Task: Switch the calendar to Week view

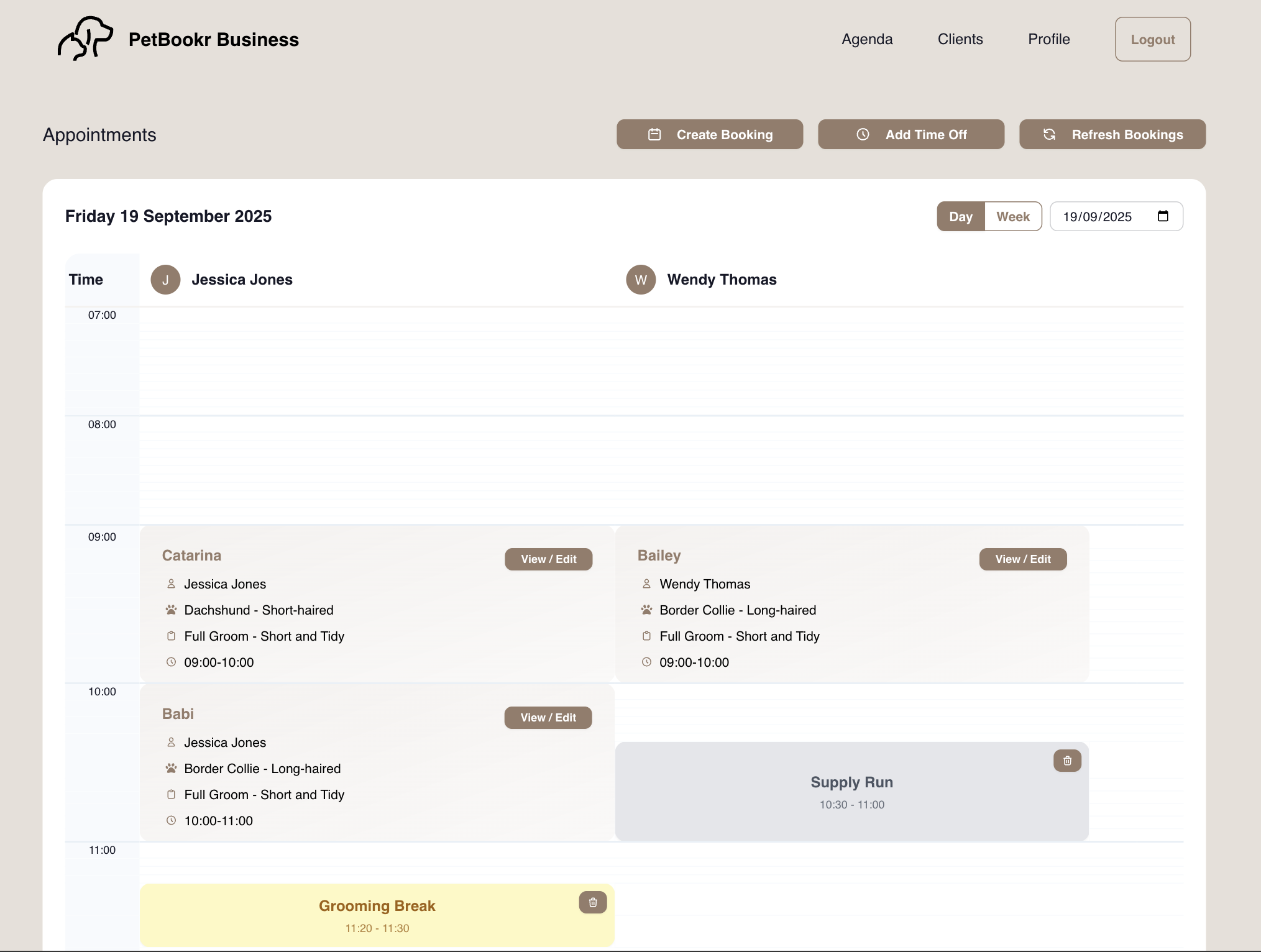Action: point(1013,216)
